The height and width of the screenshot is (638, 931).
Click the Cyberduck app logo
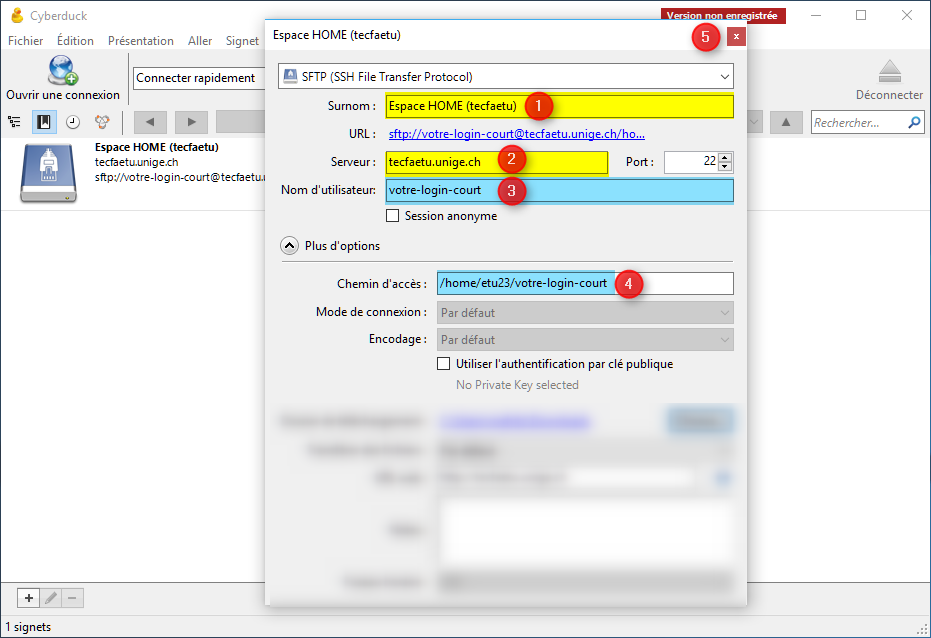[17, 15]
